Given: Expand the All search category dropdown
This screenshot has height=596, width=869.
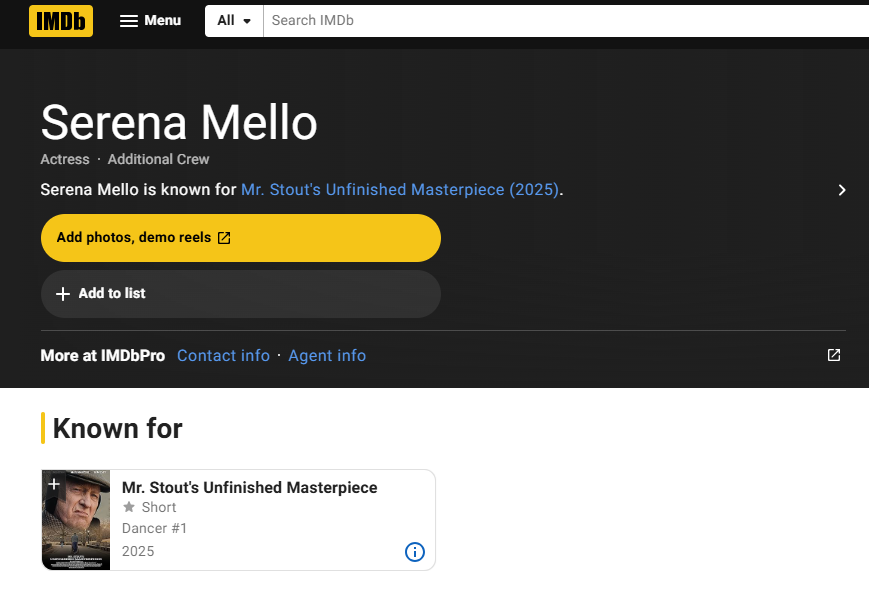Looking at the screenshot, I should [x=234, y=21].
